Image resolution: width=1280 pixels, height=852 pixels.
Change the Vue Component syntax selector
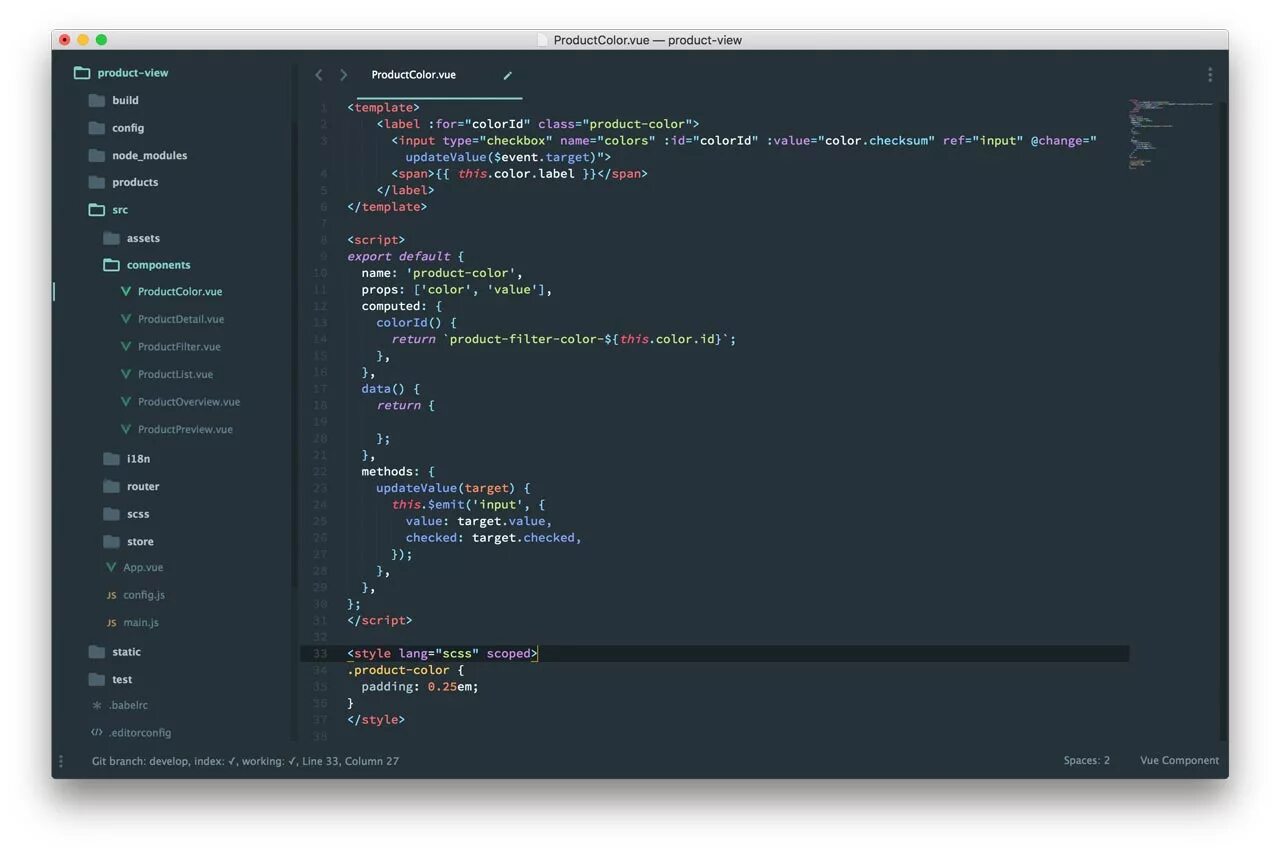[x=1179, y=761]
